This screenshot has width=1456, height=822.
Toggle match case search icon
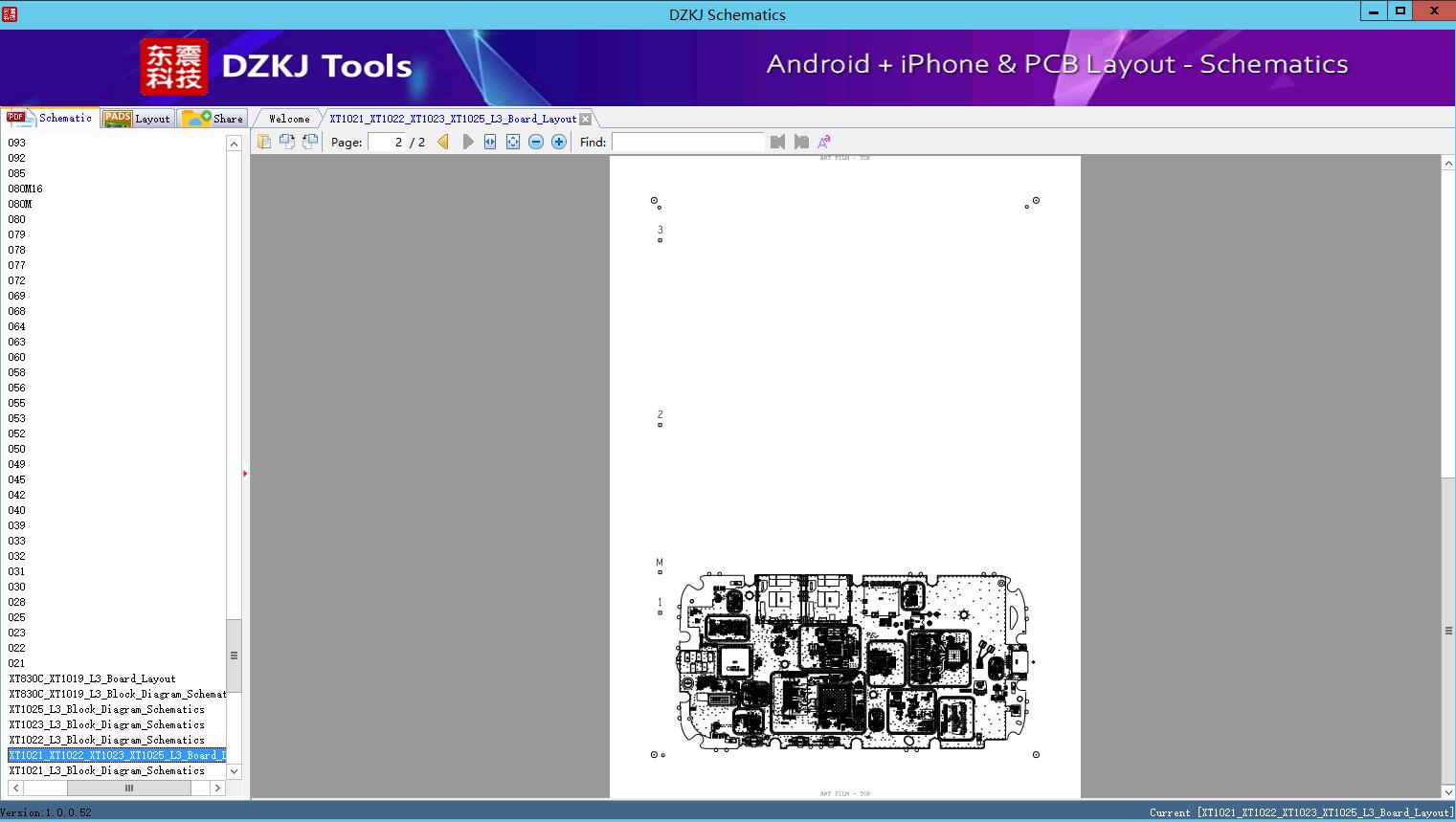click(x=824, y=142)
